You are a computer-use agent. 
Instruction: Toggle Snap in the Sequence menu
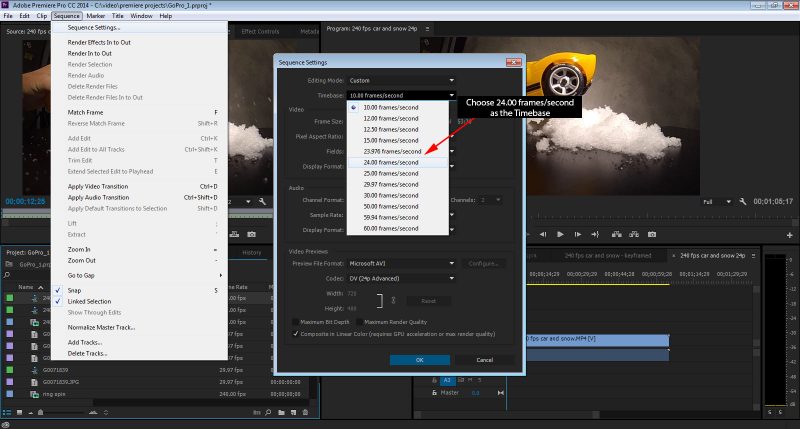(75, 290)
